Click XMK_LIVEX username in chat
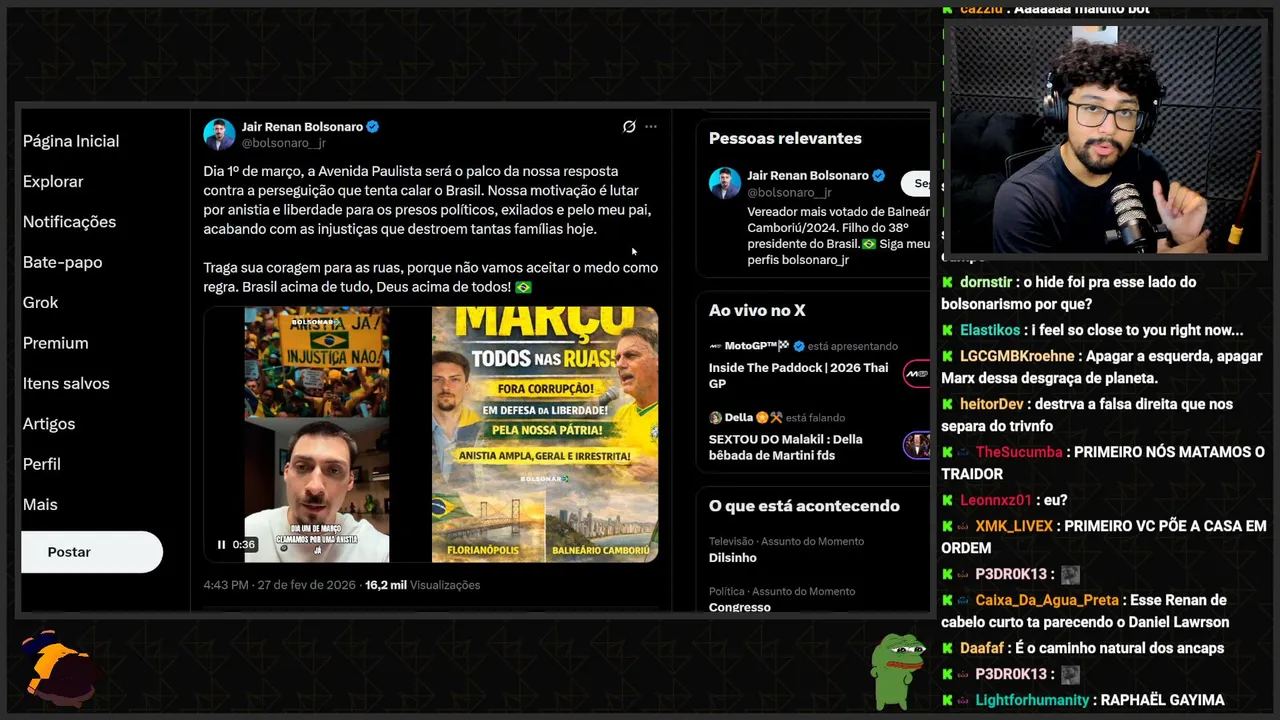 tap(1014, 526)
